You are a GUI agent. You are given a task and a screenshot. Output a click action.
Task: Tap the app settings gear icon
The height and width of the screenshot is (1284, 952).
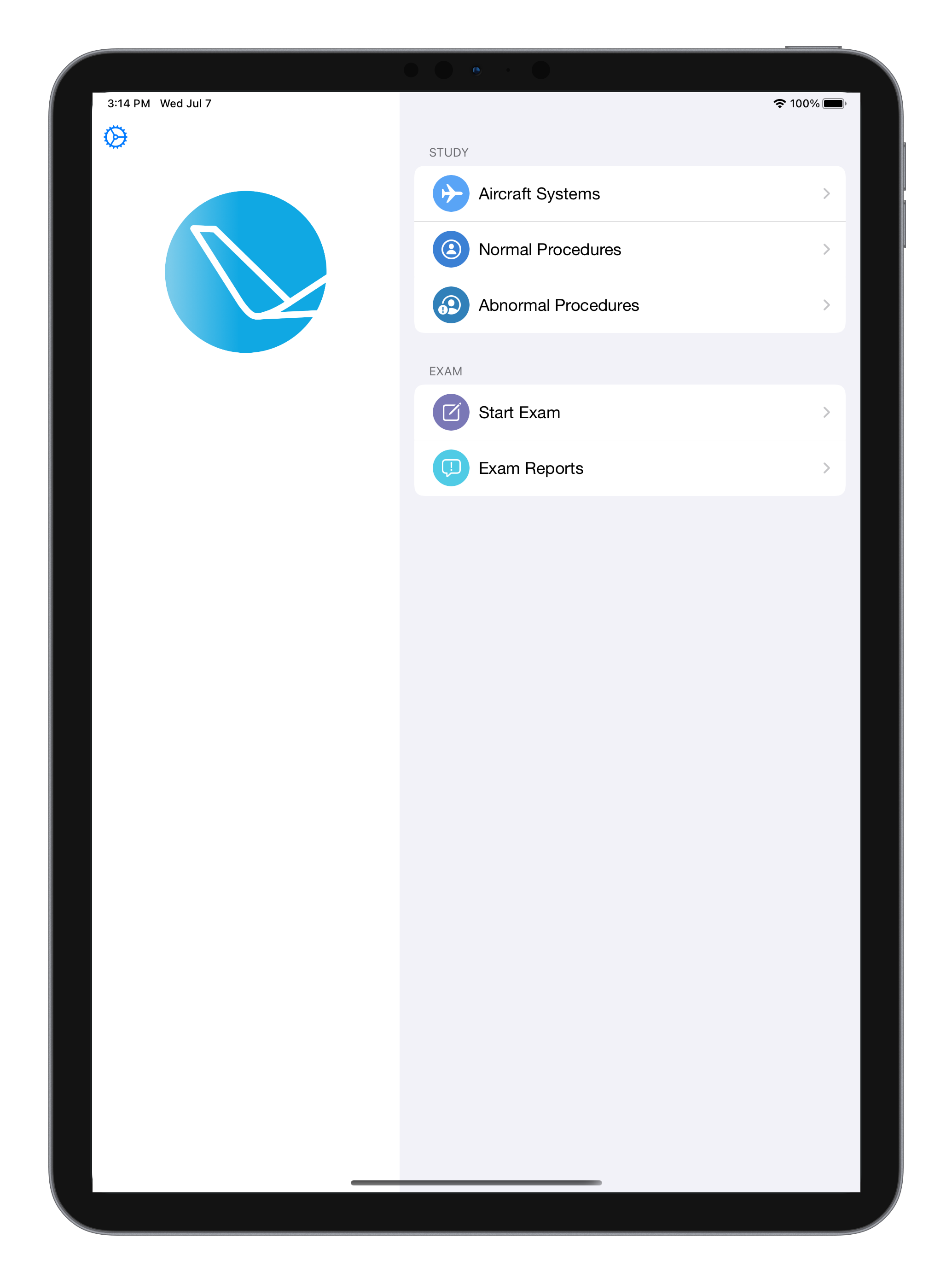pos(115,137)
